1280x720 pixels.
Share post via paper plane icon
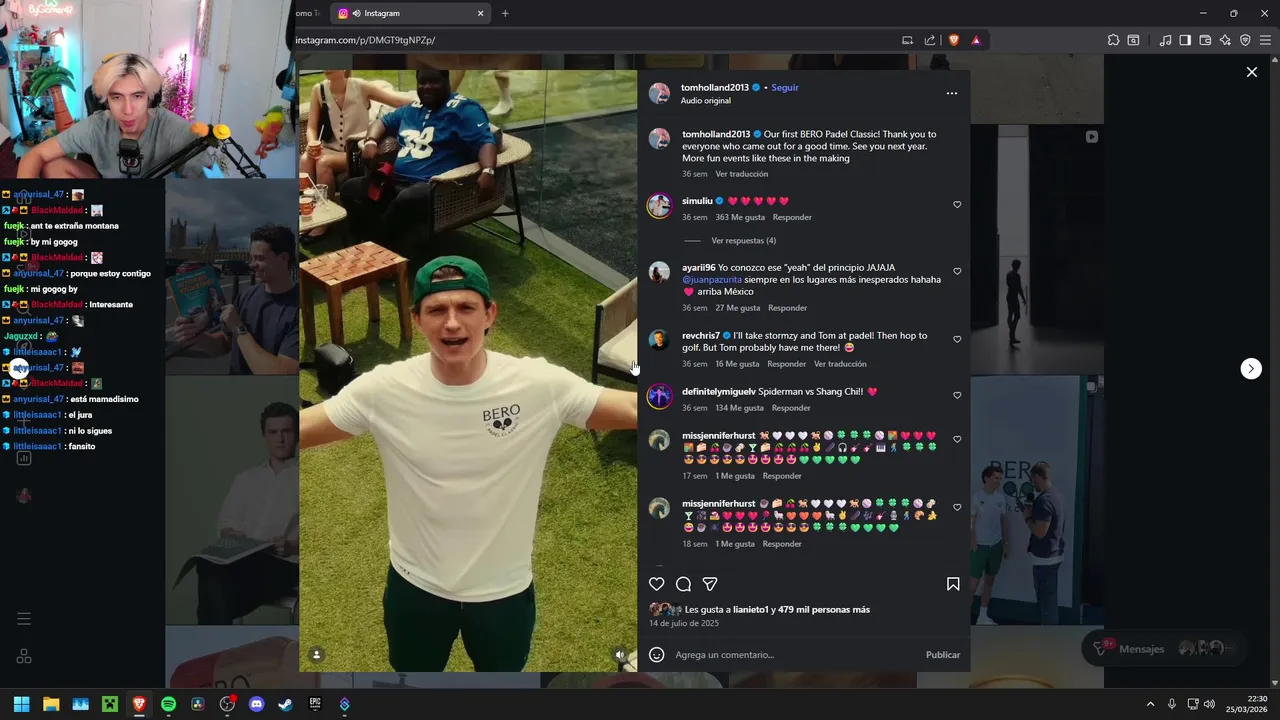(710, 584)
